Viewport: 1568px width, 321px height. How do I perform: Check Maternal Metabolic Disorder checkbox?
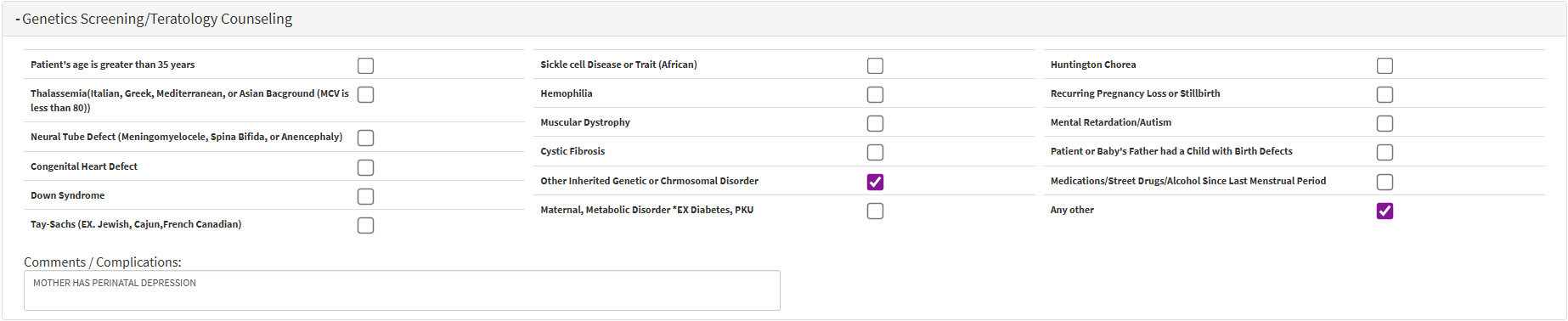click(x=875, y=211)
